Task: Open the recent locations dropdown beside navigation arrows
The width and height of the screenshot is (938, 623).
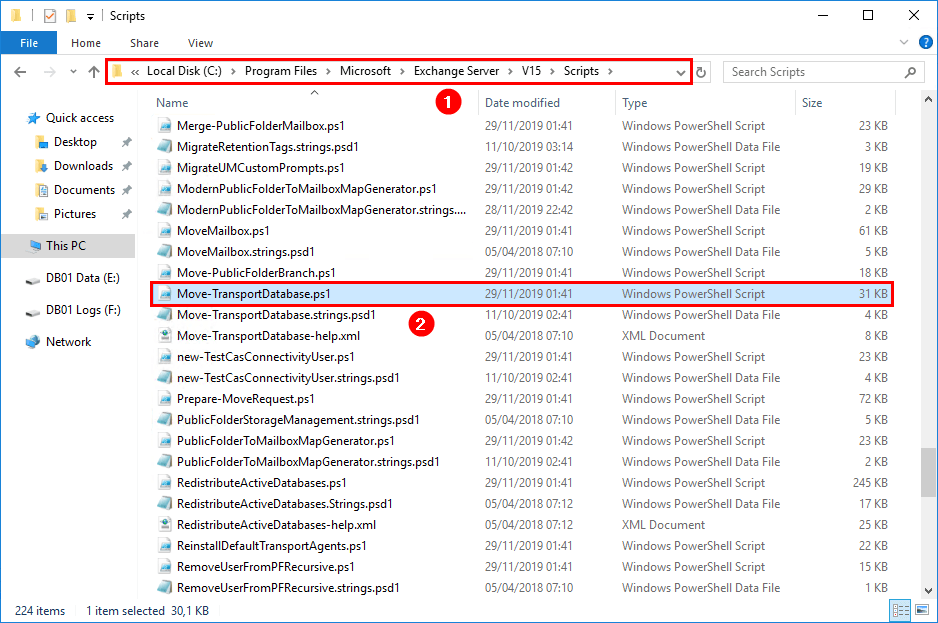Action: [72, 71]
